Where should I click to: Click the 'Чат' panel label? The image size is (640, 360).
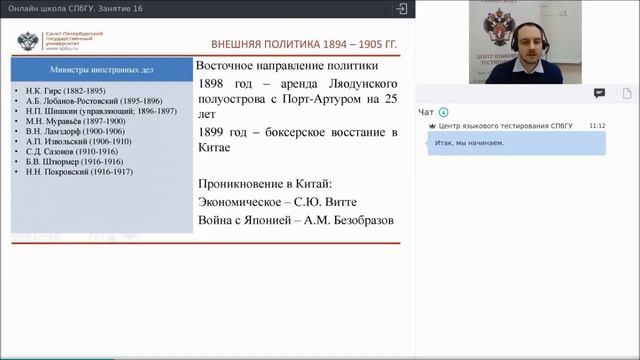(426, 112)
